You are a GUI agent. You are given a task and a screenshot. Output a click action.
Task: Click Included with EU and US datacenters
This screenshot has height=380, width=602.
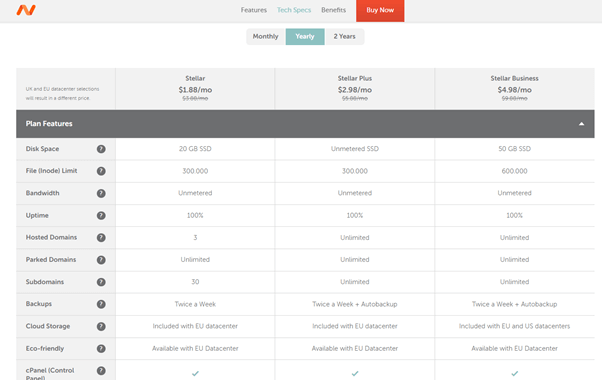pyautogui.click(x=514, y=326)
